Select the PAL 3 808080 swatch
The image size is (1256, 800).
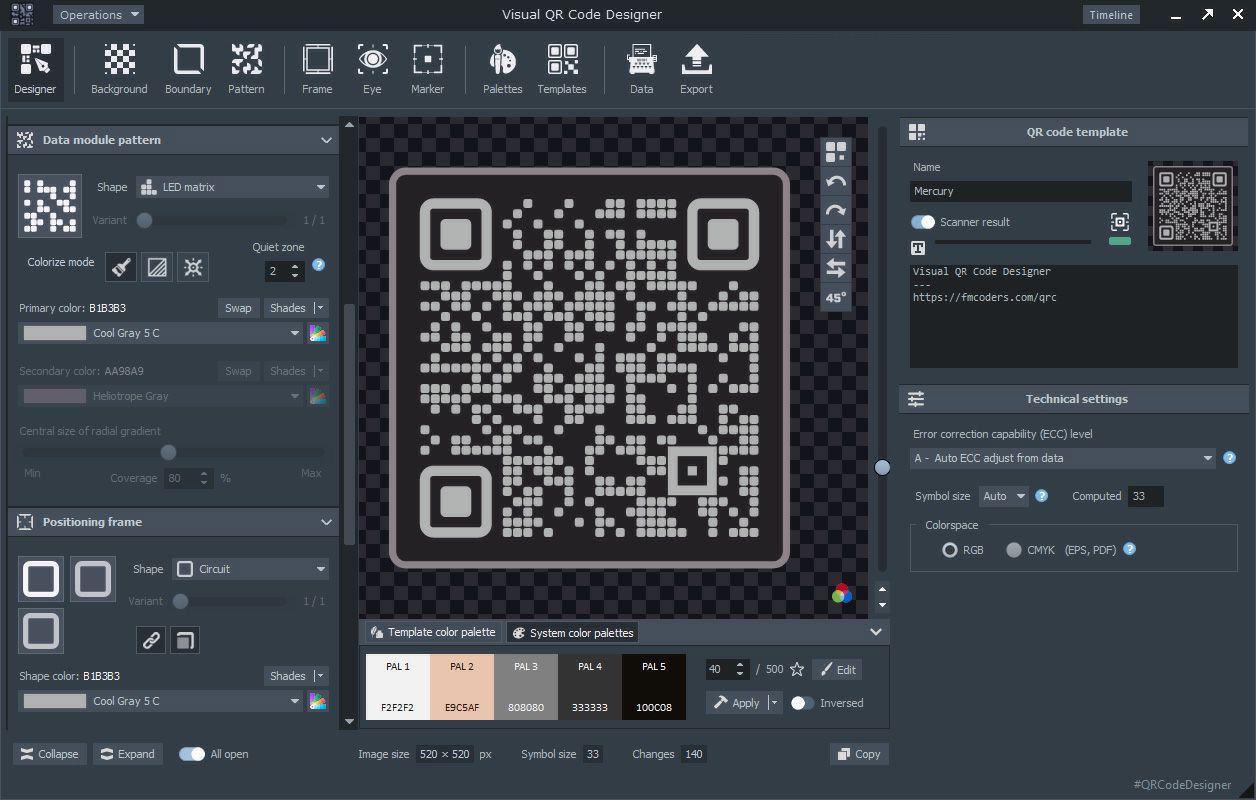(526, 687)
